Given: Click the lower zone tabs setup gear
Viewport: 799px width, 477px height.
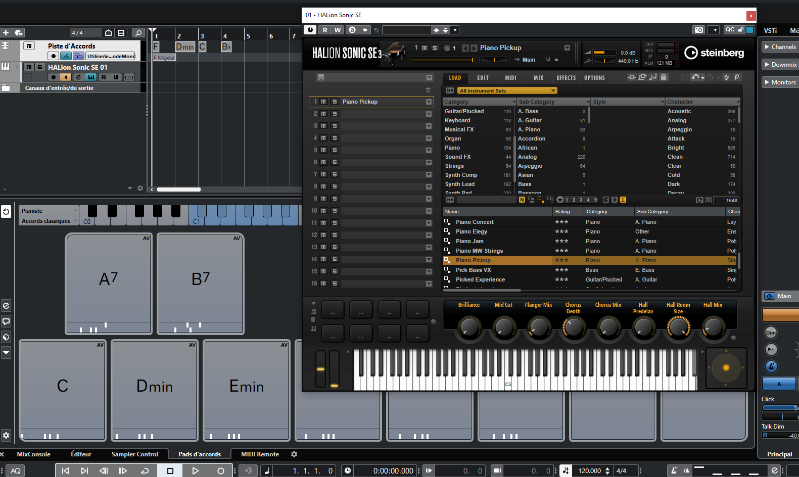Looking at the screenshot, I should click(x=294, y=454).
